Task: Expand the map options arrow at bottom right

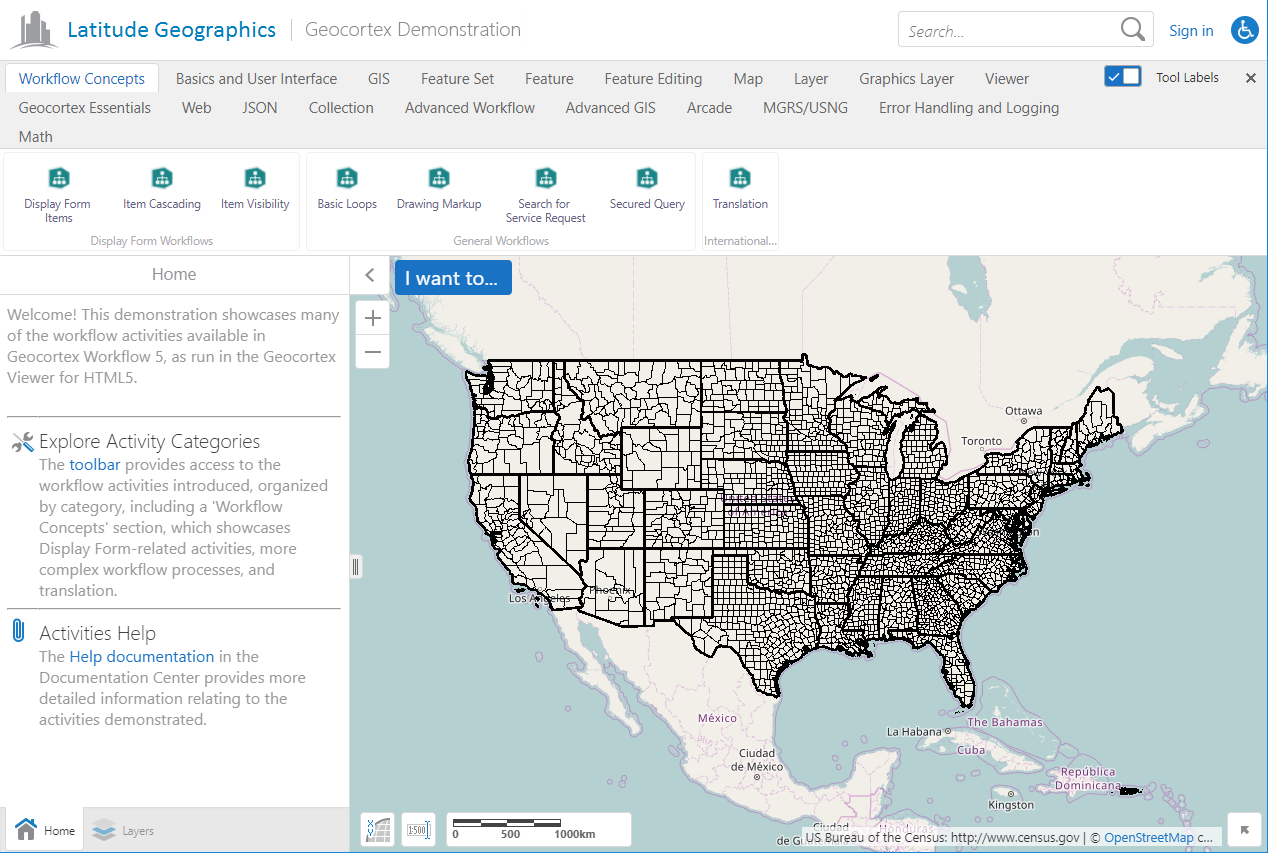Action: tap(1244, 829)
